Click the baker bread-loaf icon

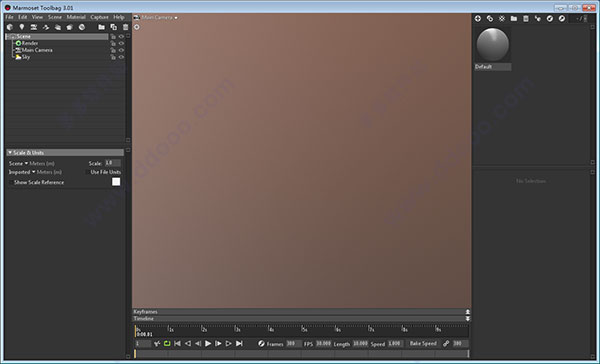[x=69, y=27]
